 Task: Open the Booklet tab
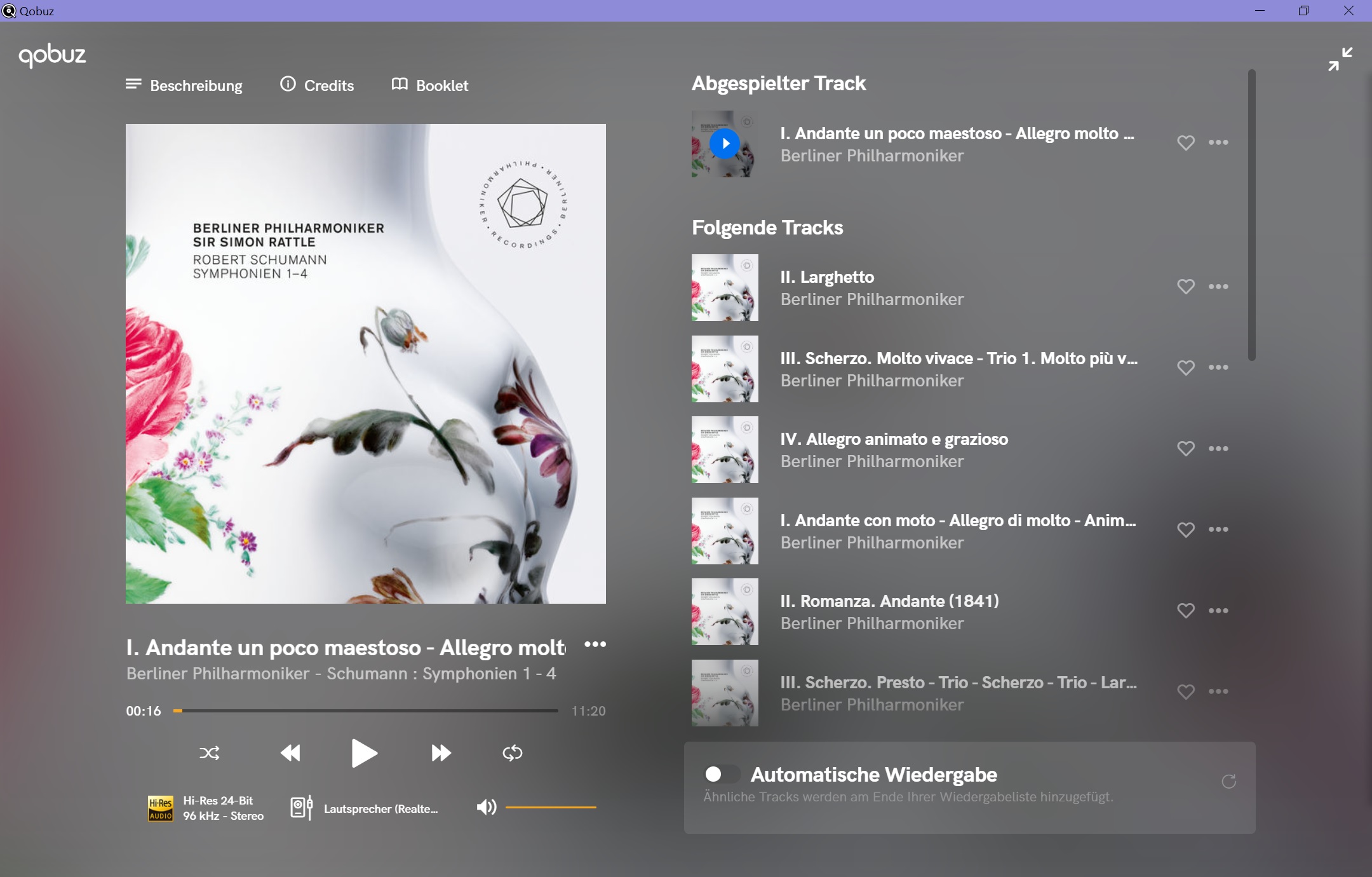pyautogui.click(x=430, y=85)
